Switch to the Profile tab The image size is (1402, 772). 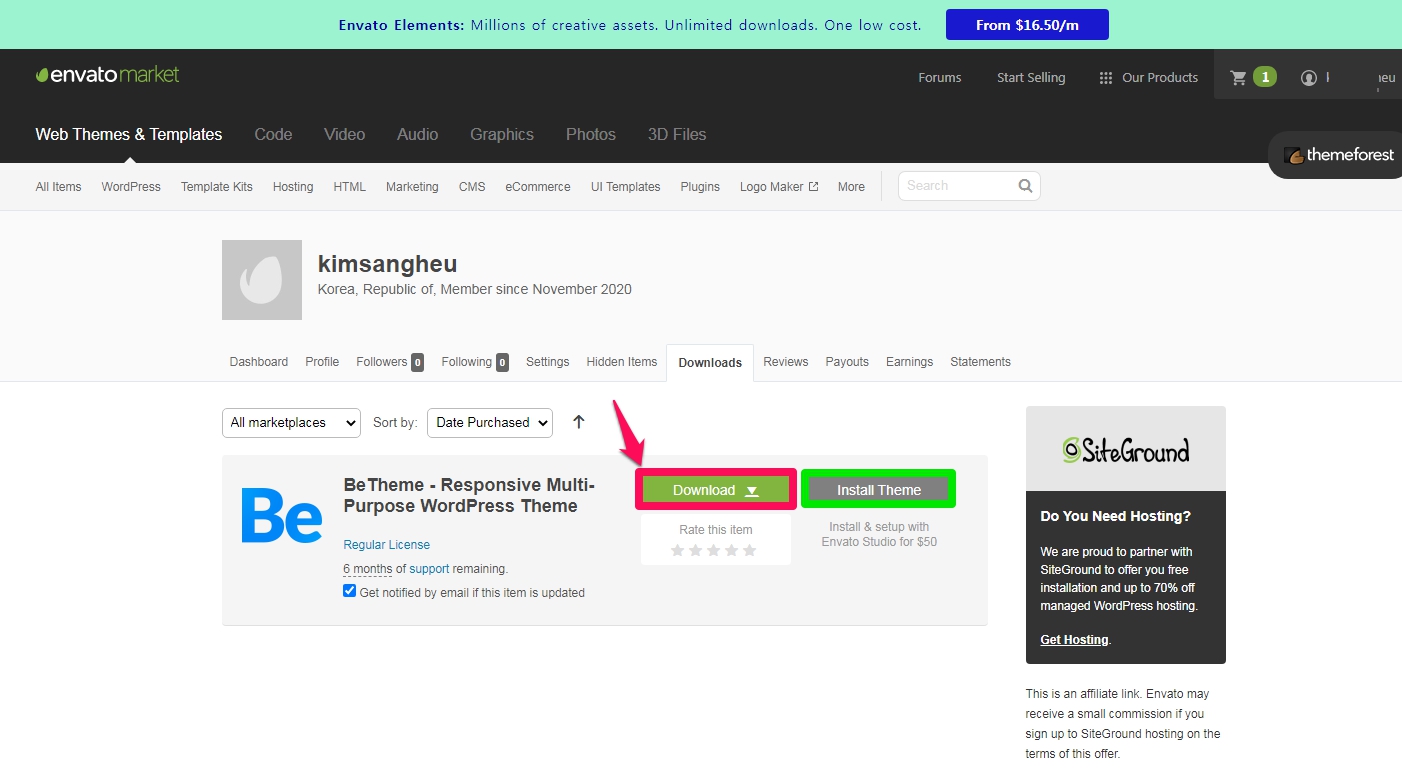click(322, 362)
